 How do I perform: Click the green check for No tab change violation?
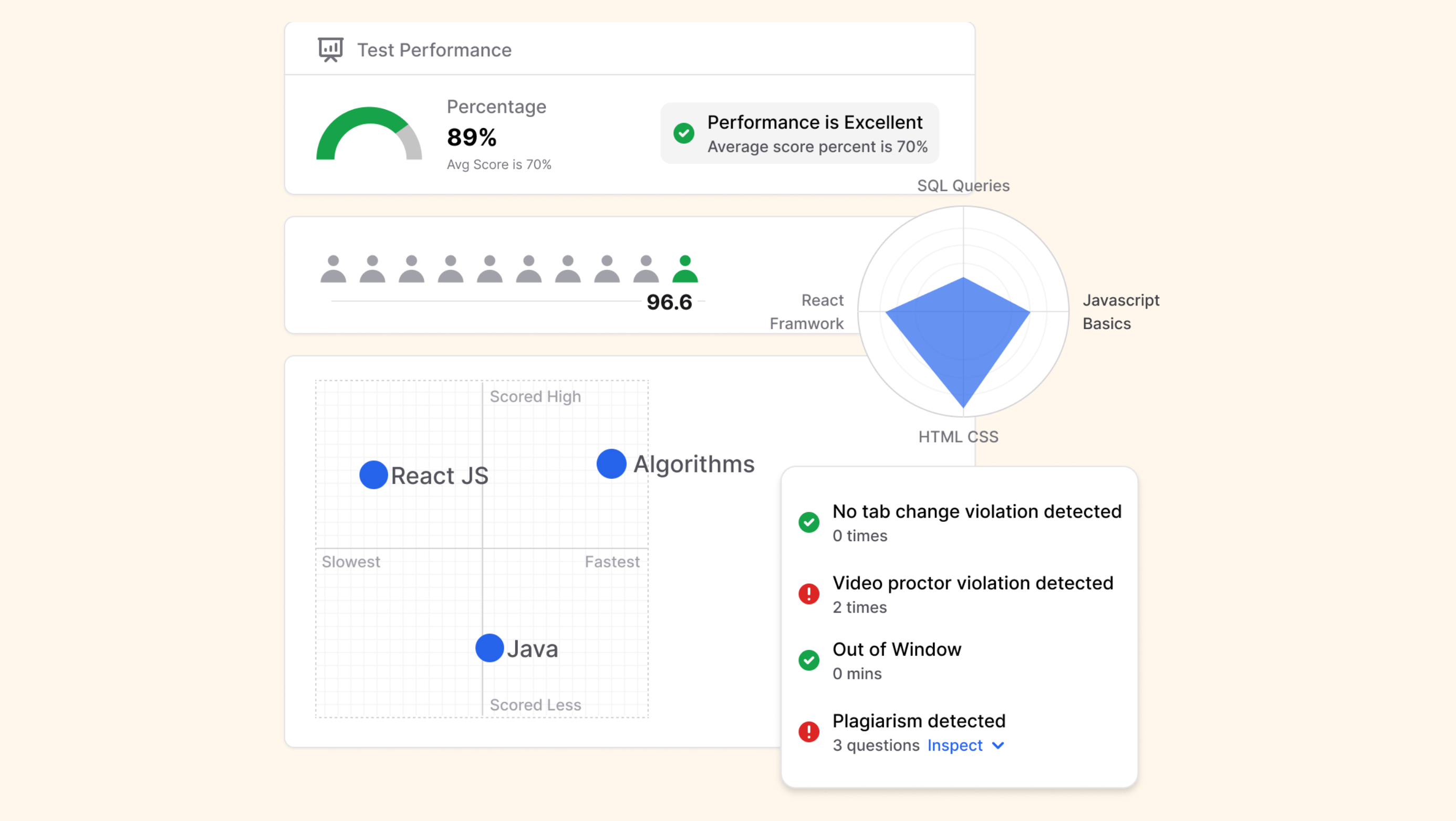809,522
